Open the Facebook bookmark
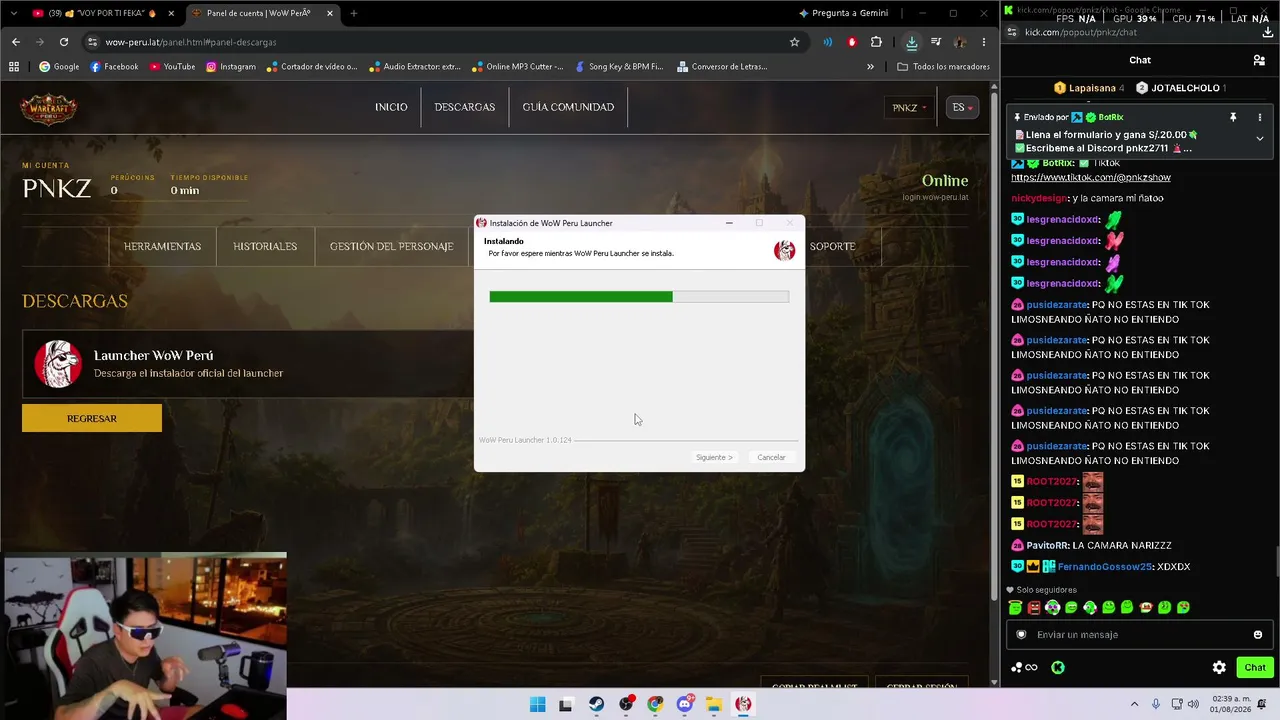This screenshot has height=720, width=1280. pyautogui.click(x=114, y=67)
